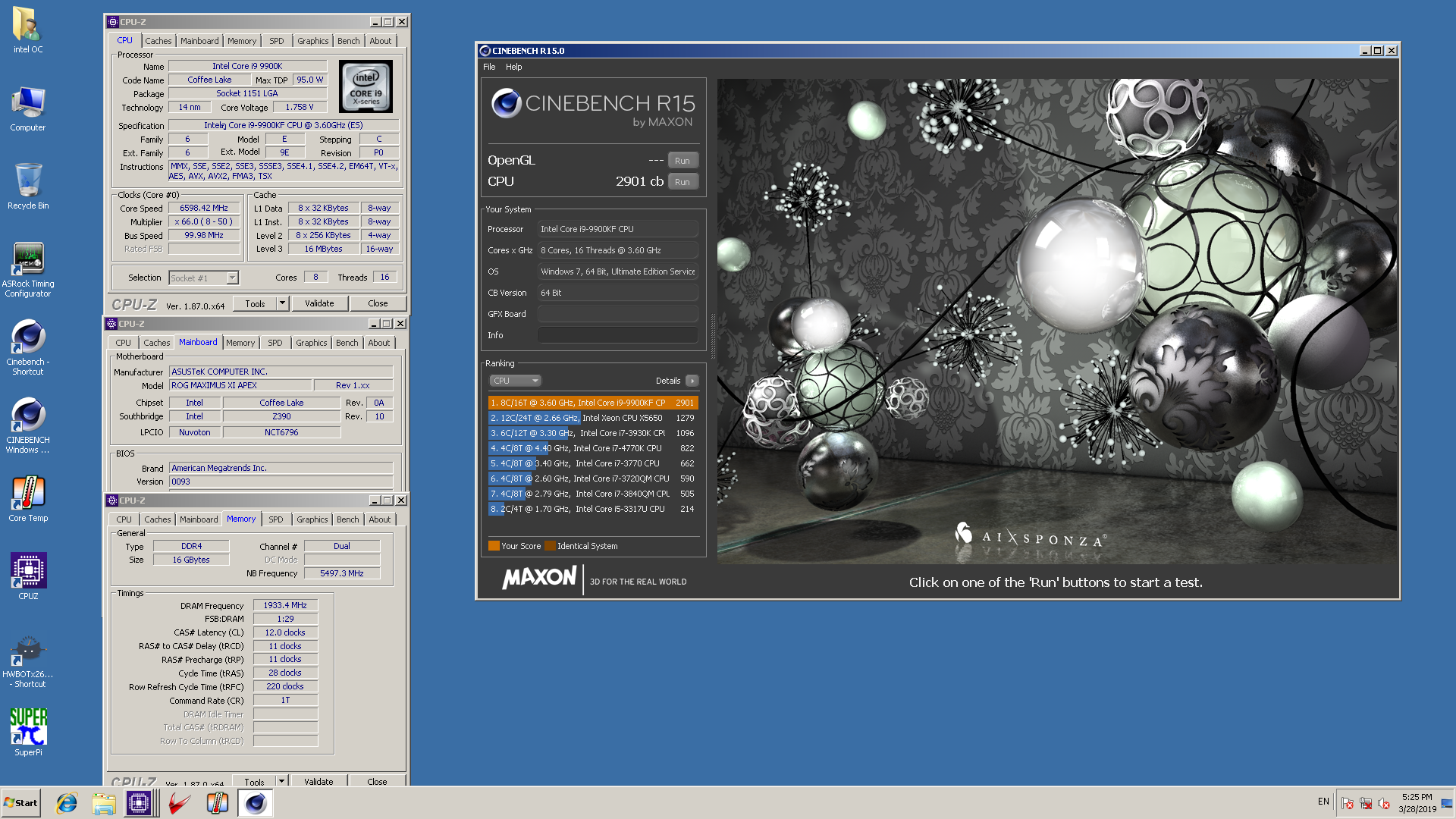This screenshot has width=1456, height=819.
Task: Open Internet Explorer from the taskbar
Action: coord(67,803)
